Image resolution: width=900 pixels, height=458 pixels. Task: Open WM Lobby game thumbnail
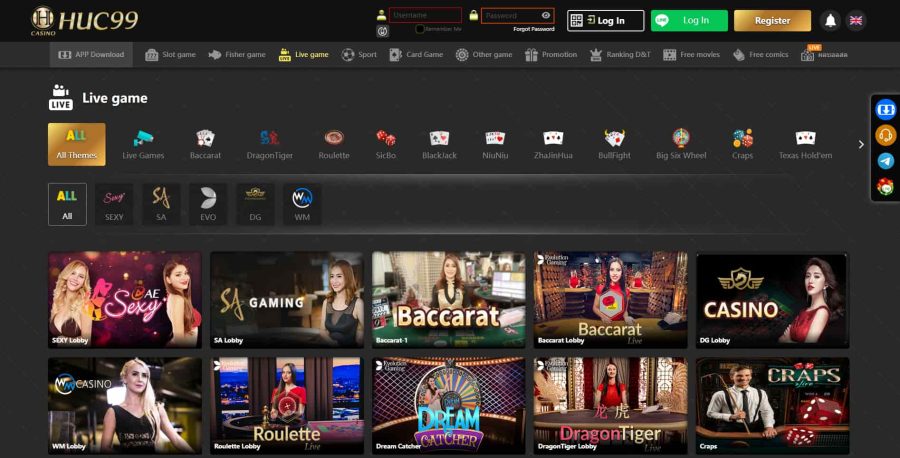(125, 406)
